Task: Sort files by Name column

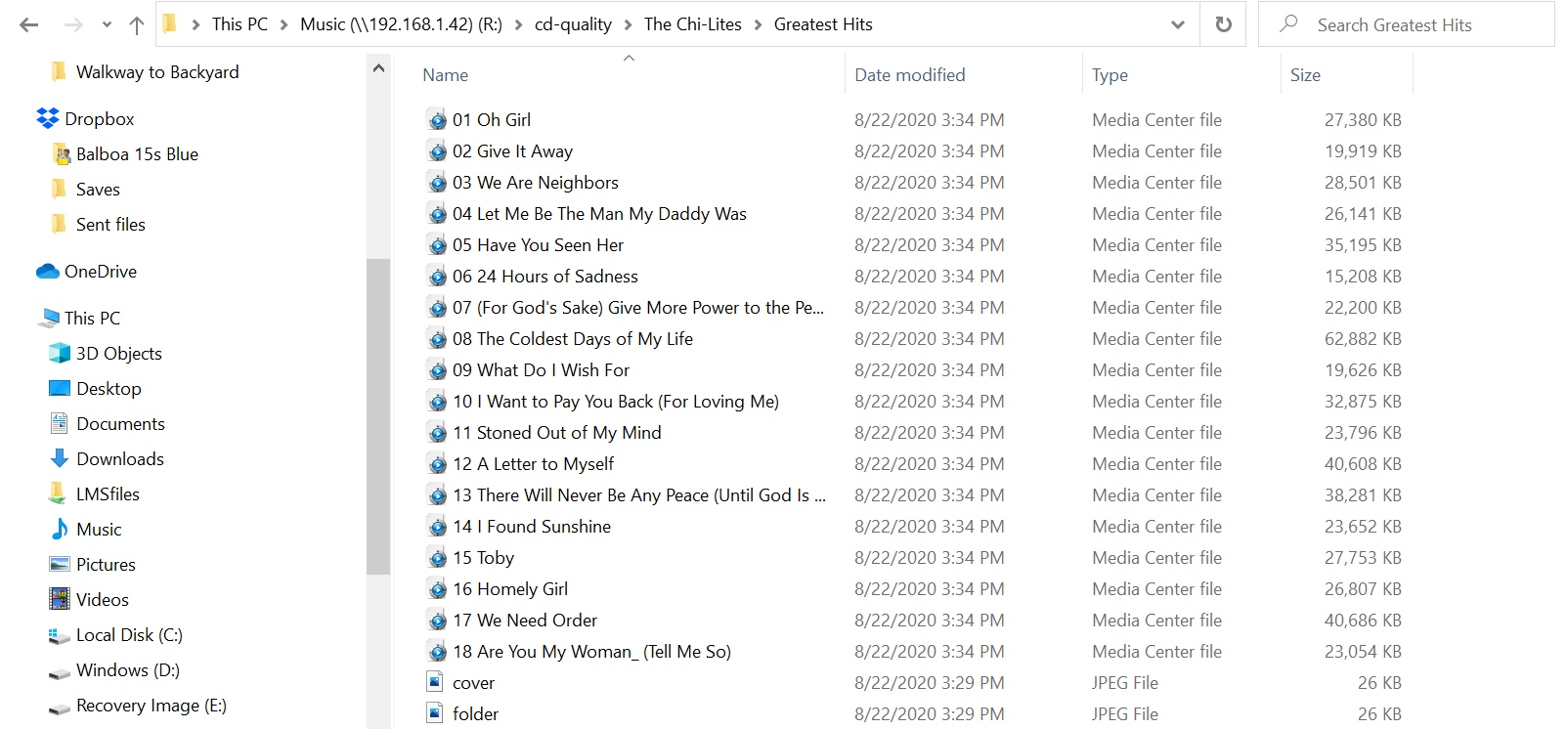Action: pos(445,75)
